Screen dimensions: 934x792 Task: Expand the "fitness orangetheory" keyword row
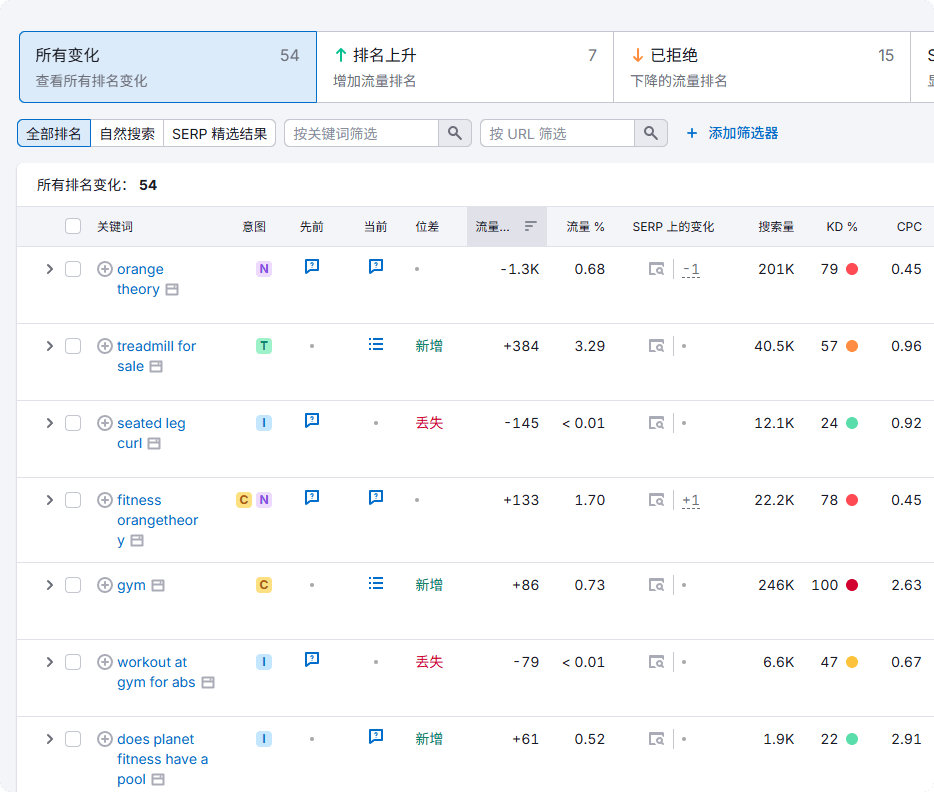(49, 499)
